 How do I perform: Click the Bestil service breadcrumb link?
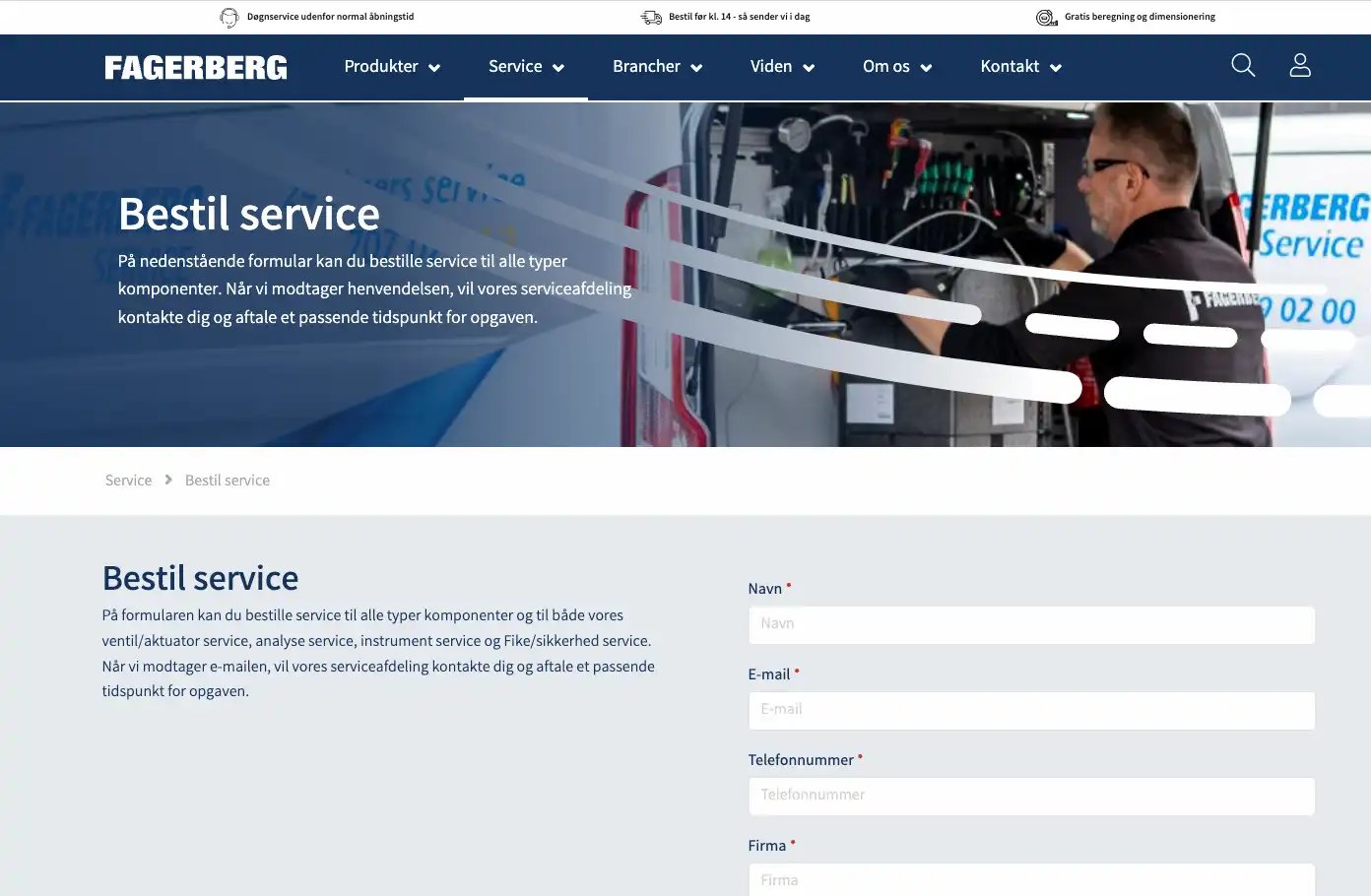pos(228,480)
